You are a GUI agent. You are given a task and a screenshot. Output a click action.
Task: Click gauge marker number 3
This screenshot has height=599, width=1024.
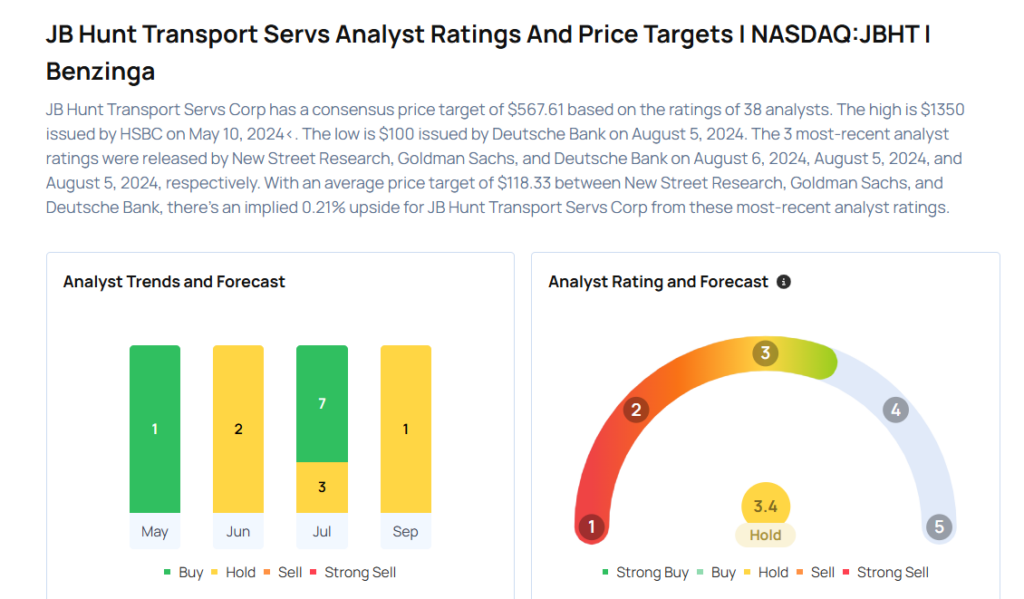pos(766,353)
